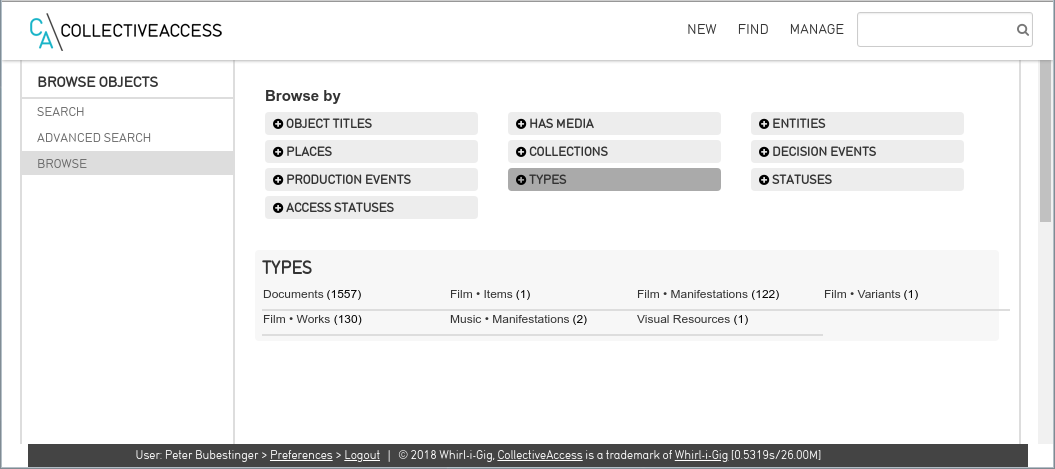The height and width of the screenshot is (469, 1055).
Task: Expand the Collections browse facet
Action: pos(568,152)
